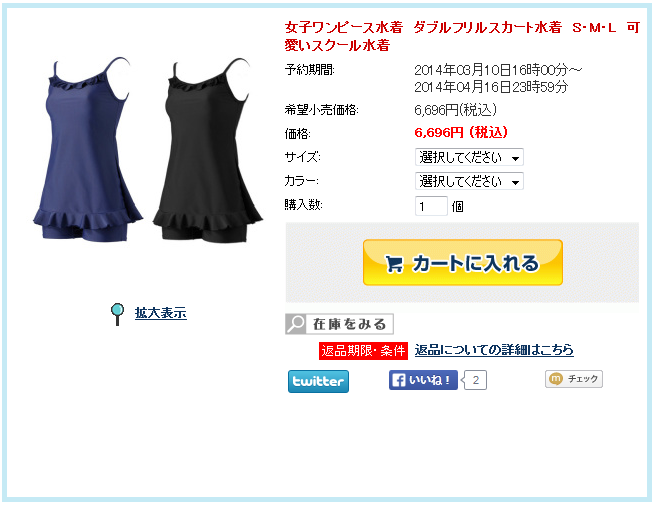Click the black swimsuit image
Screen dimensions: 655x505
tap(208, 150)
